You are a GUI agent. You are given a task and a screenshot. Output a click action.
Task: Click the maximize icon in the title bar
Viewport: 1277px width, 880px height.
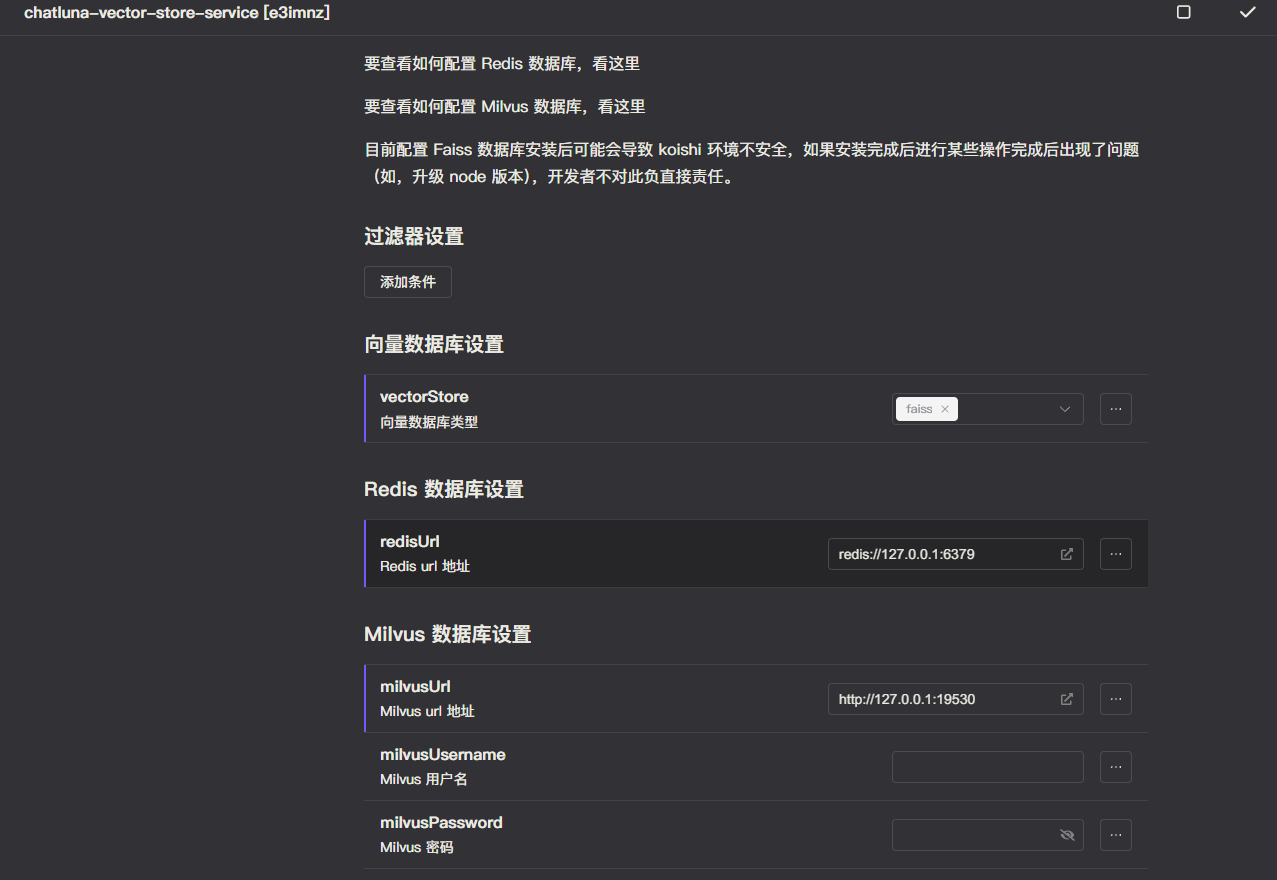pyautogui.click(x=1183, y=14)
